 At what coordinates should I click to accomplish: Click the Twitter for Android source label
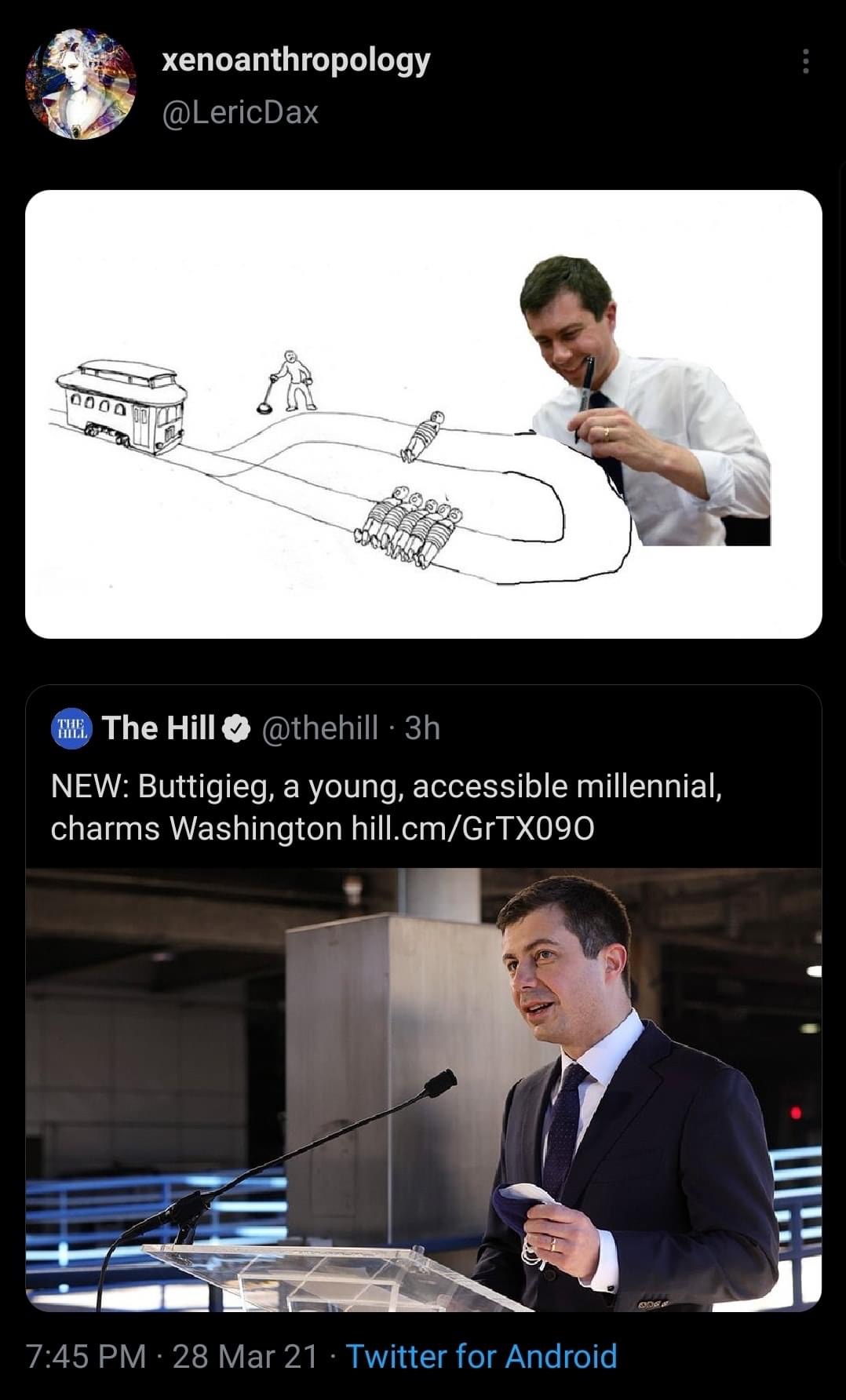pyautogui.click(x=481, y=1356)
